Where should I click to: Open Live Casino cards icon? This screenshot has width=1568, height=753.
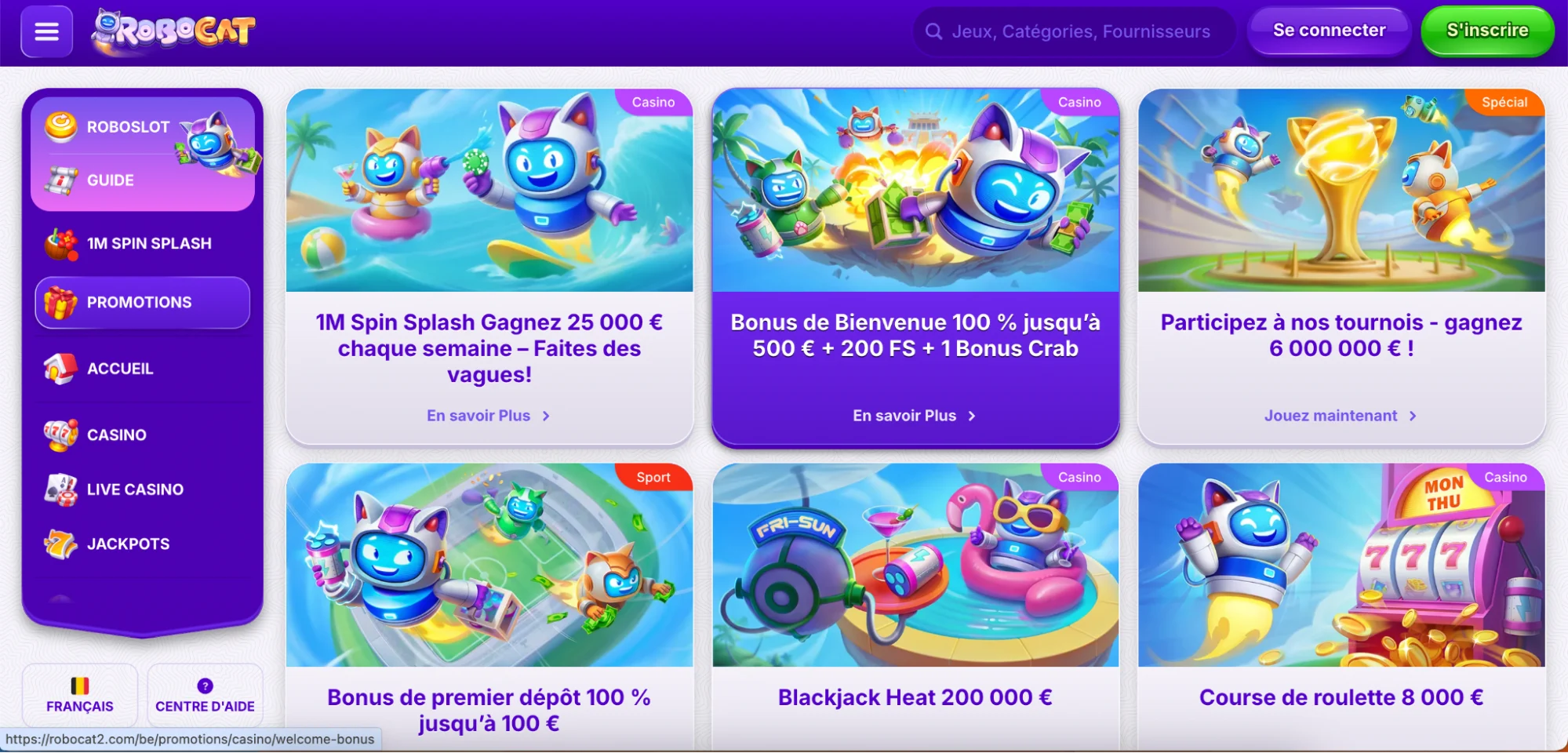60,489
